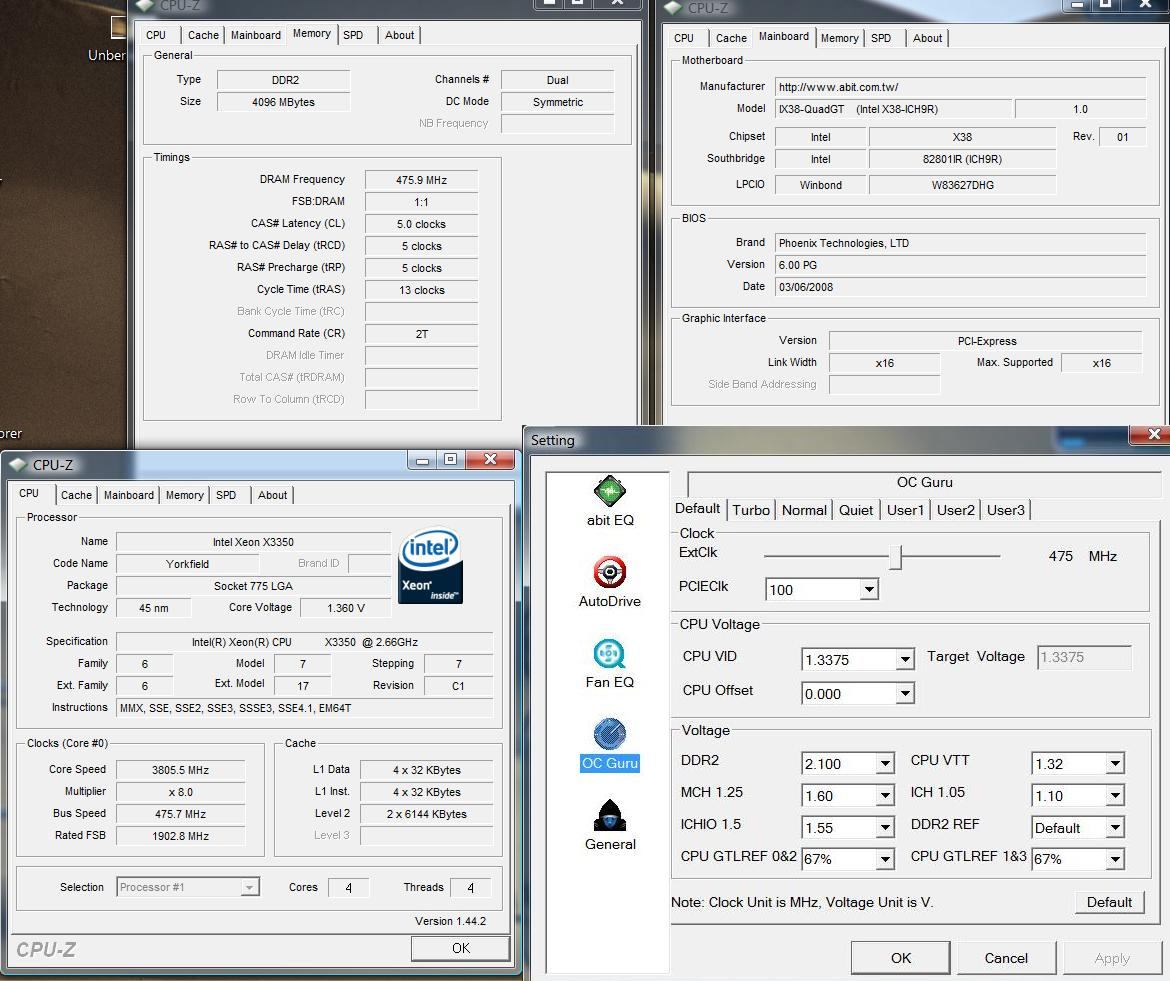Click the LPCIO chip value W83627DHG
The width and height of the screenshot is (1170, 981).
pos(963,185)
